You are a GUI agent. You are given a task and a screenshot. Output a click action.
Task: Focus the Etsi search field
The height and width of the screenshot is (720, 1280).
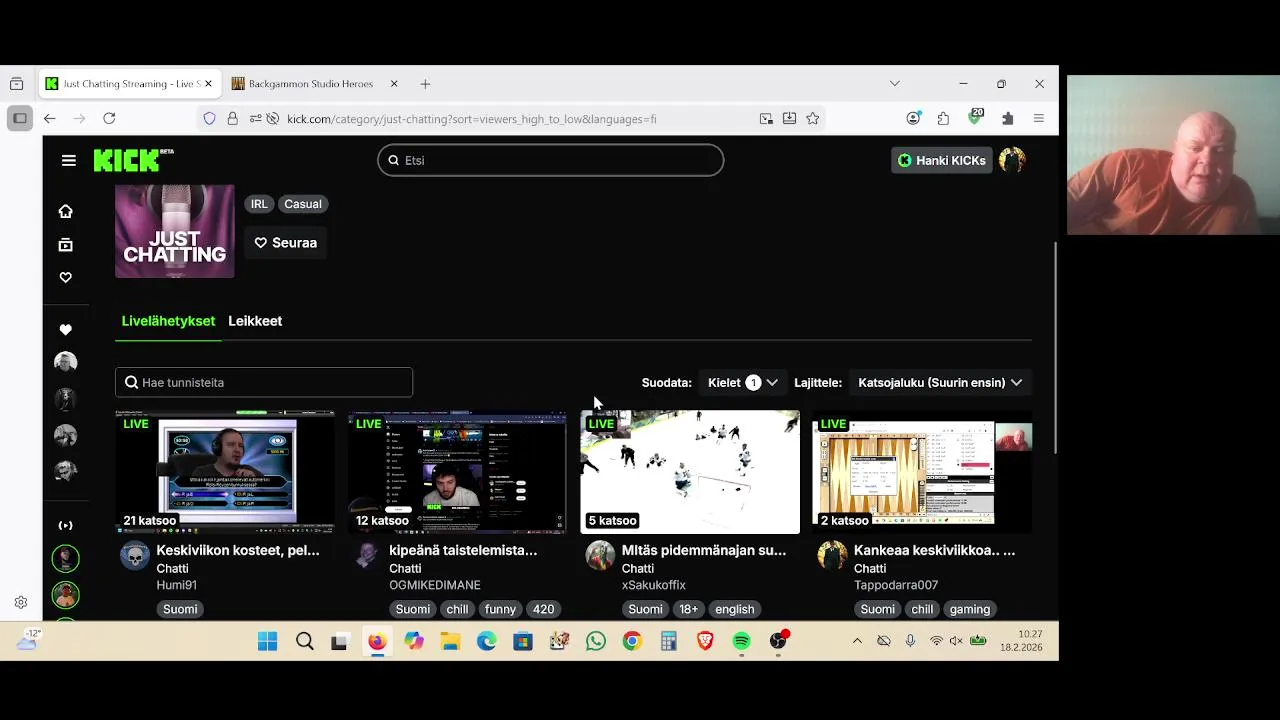pyautogui.click(x=551, y=160)
